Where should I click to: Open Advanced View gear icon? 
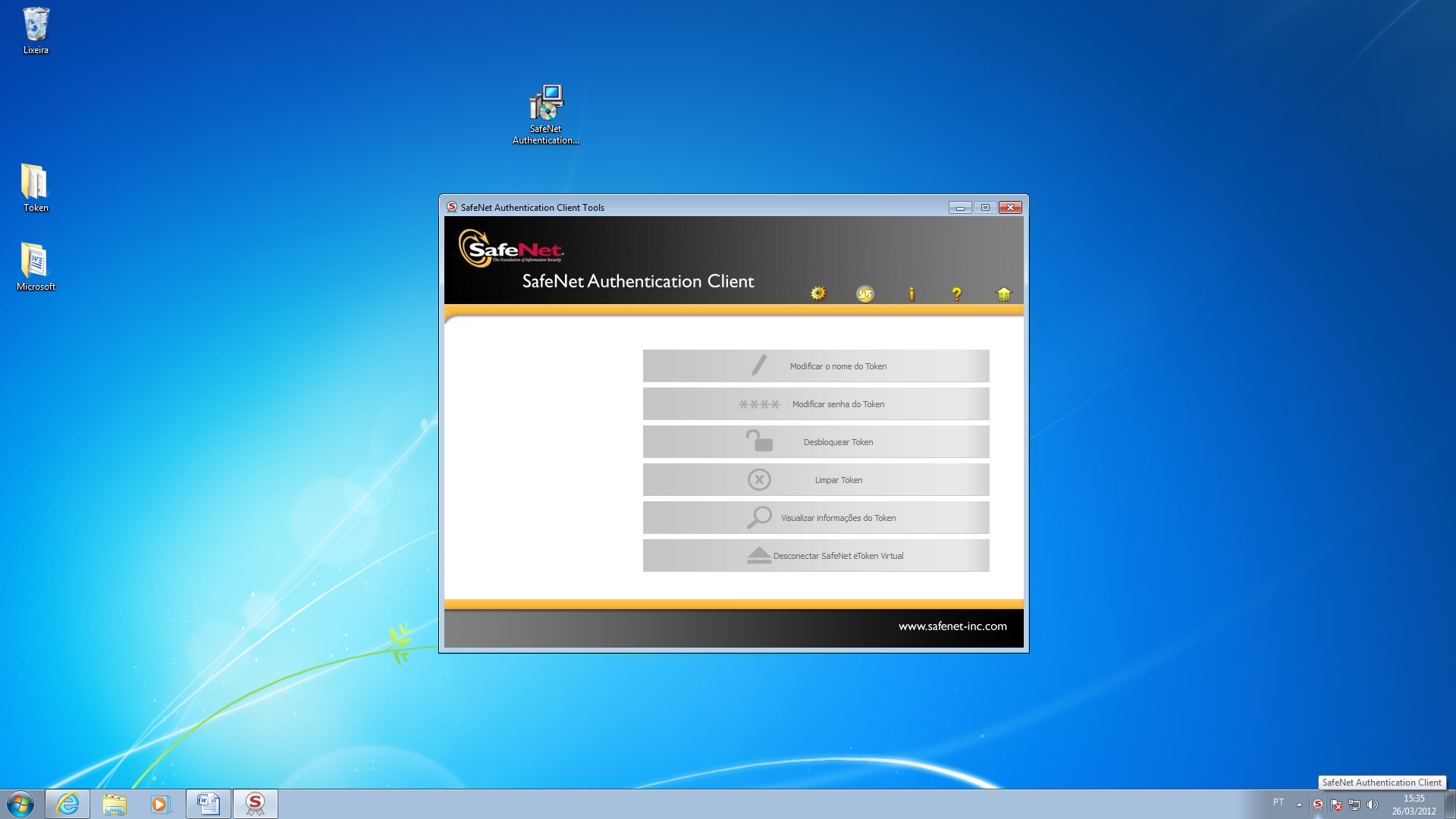click(x=817, y=293)
